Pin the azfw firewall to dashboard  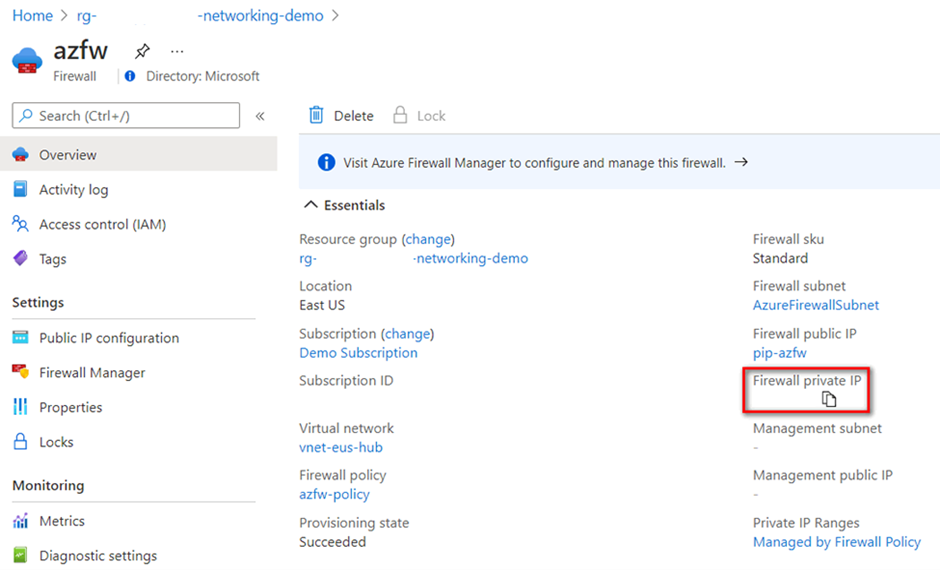[142, 52]
